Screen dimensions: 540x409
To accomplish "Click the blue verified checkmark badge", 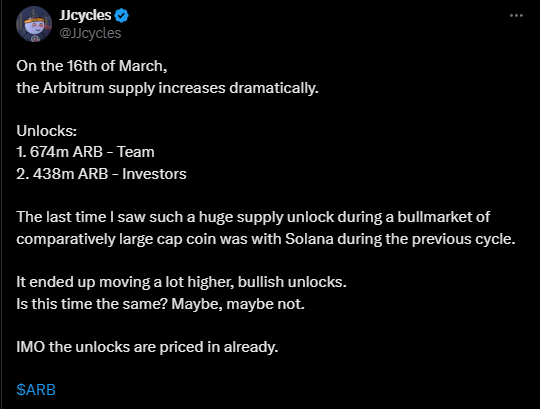I will pyautogui.click(x=121, y=15).
